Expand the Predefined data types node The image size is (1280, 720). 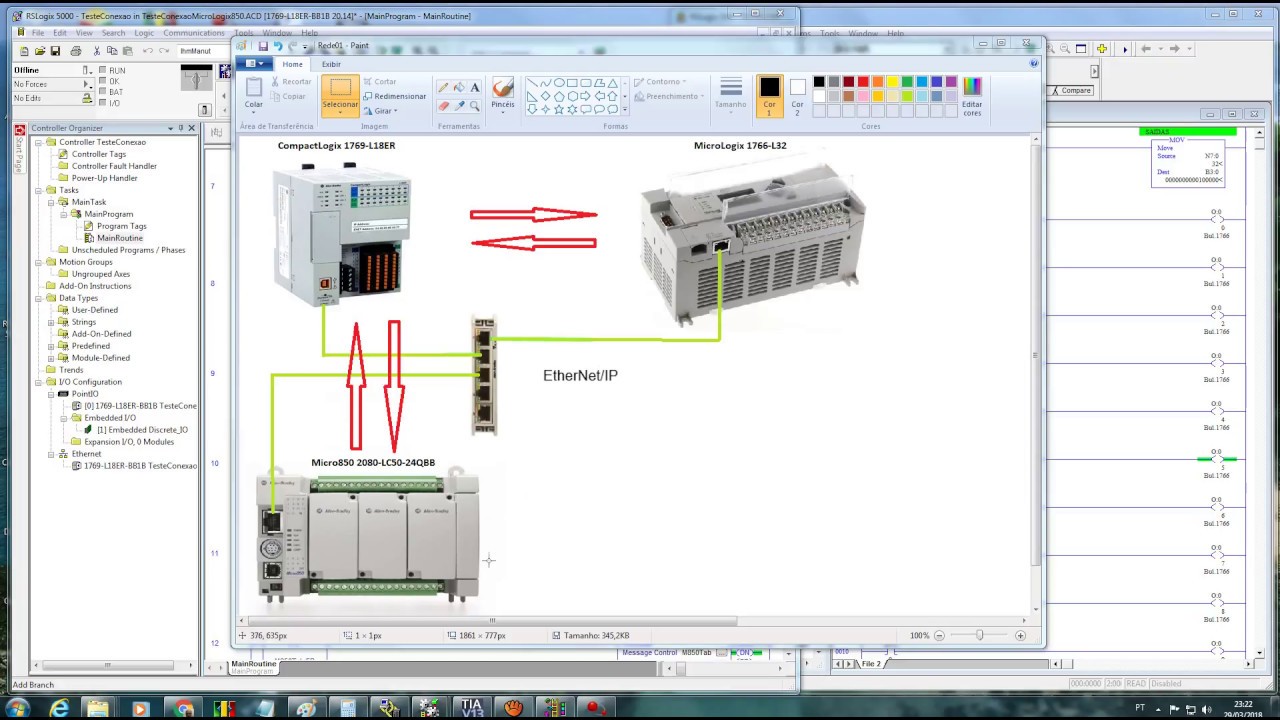tap(51, 346)
